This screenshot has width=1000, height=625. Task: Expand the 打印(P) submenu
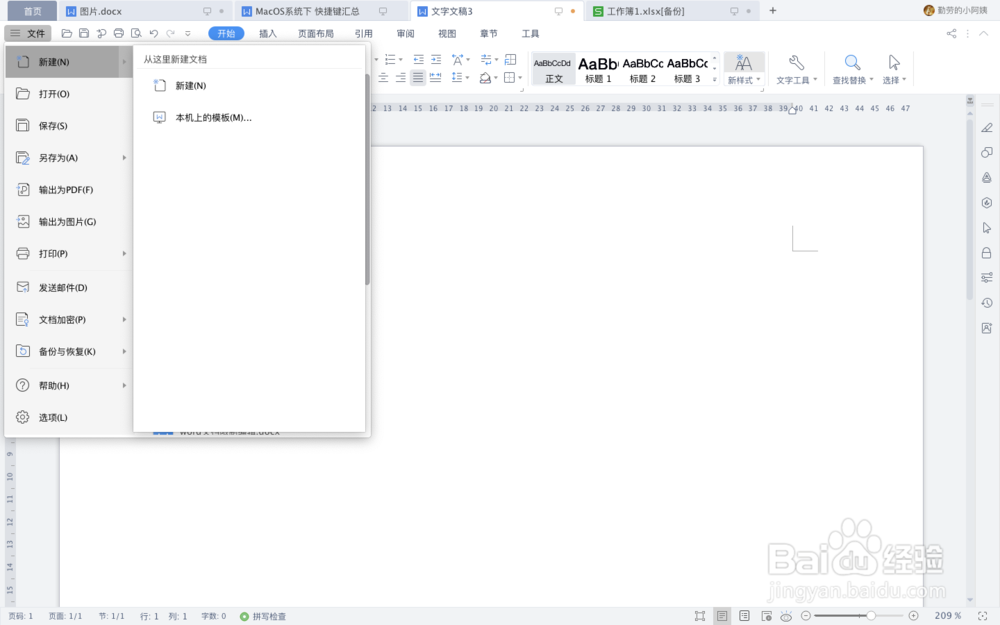68,253
